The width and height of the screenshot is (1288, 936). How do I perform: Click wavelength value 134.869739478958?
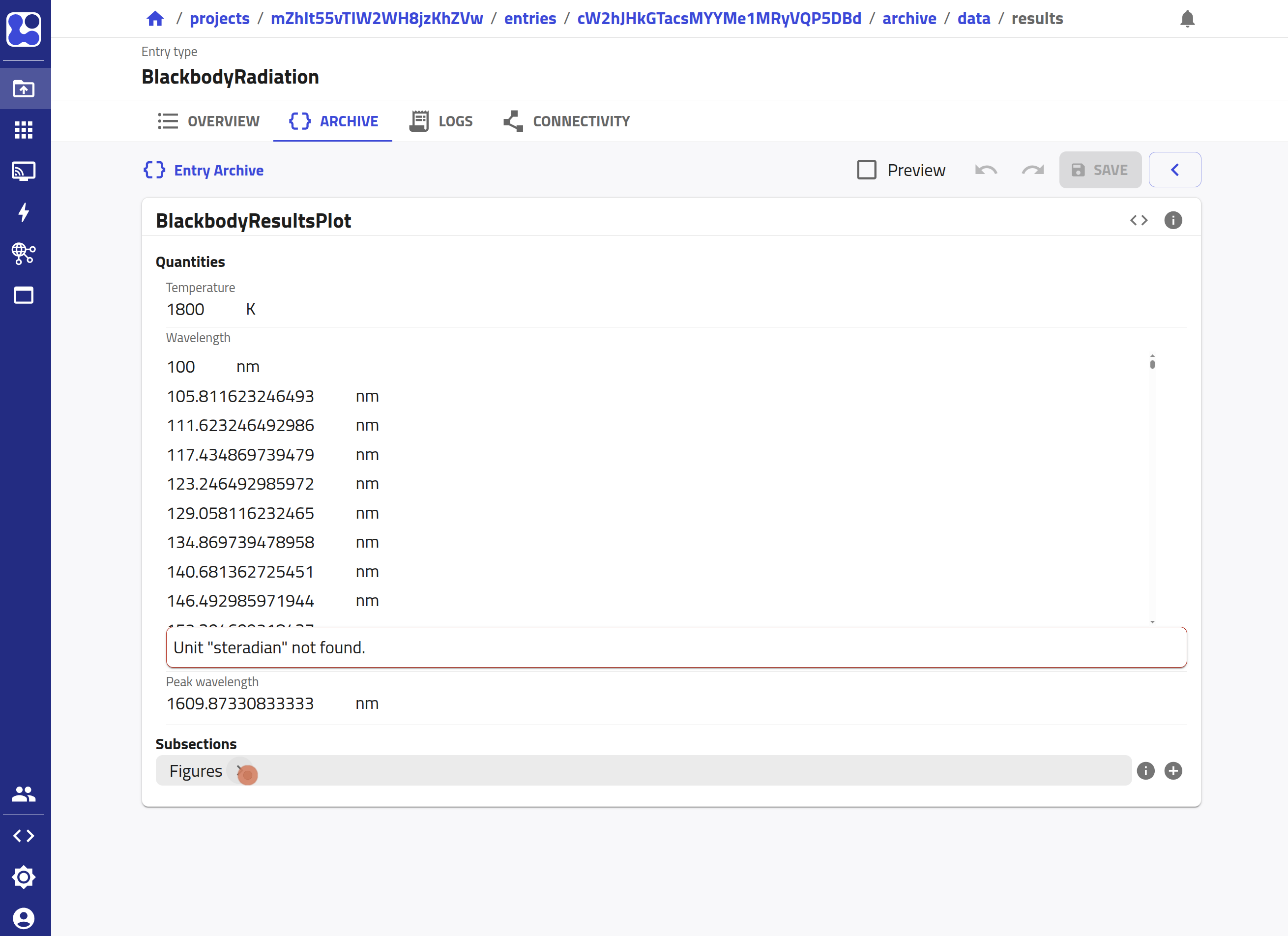pos(240,542)
